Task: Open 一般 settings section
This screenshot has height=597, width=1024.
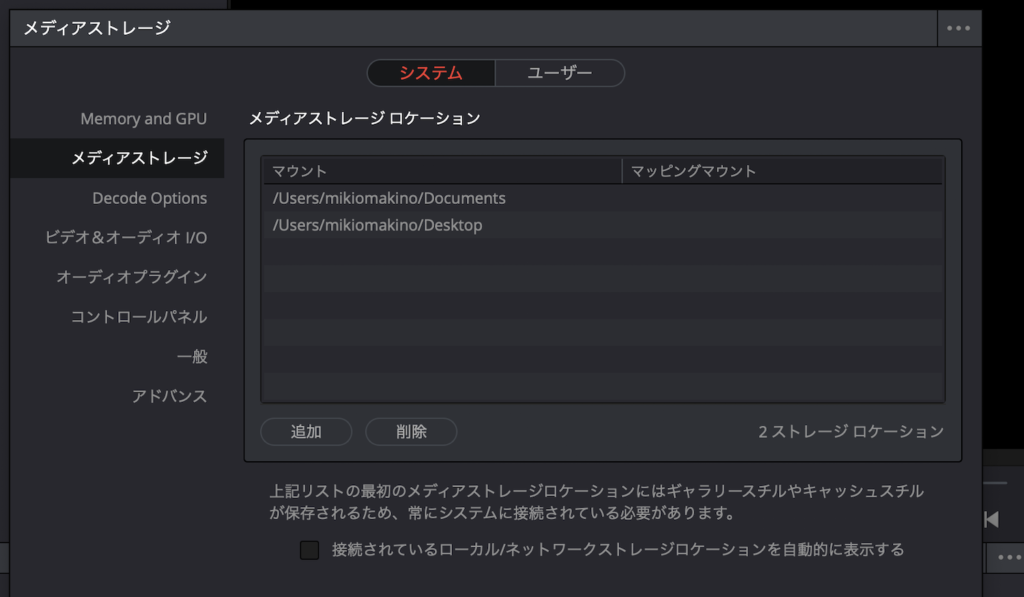Action: coord(192,357)
